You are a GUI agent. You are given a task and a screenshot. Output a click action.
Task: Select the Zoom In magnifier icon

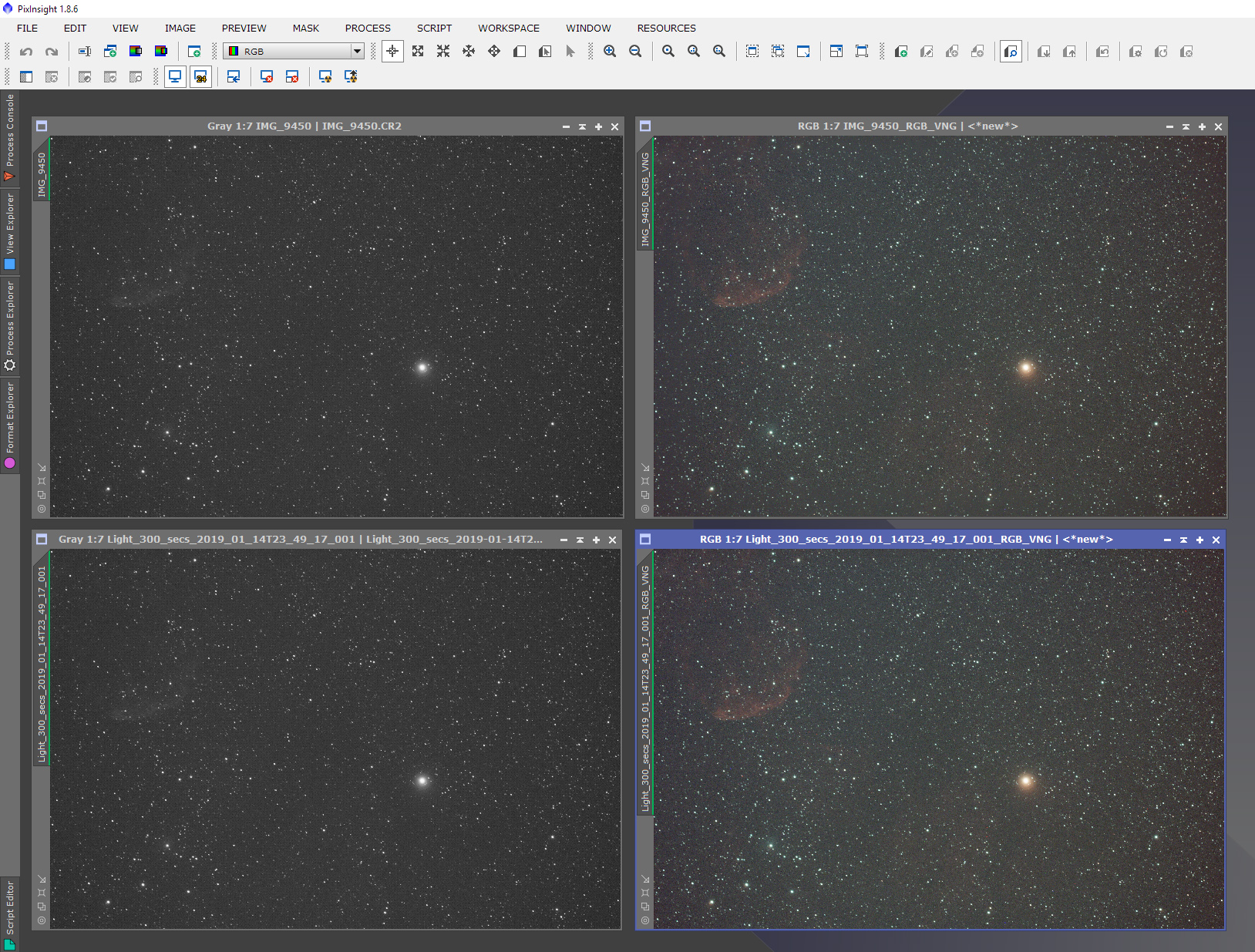[x=610, y=52]
